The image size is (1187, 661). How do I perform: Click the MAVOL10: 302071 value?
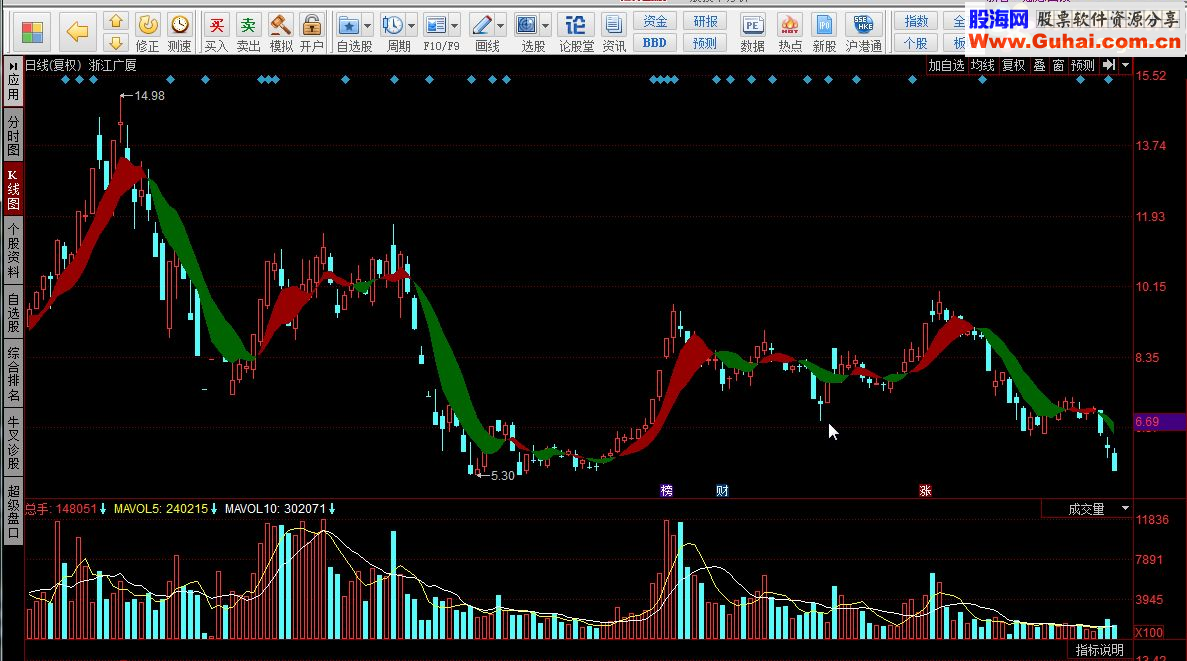pyautogui.click(x=275, y=509)
